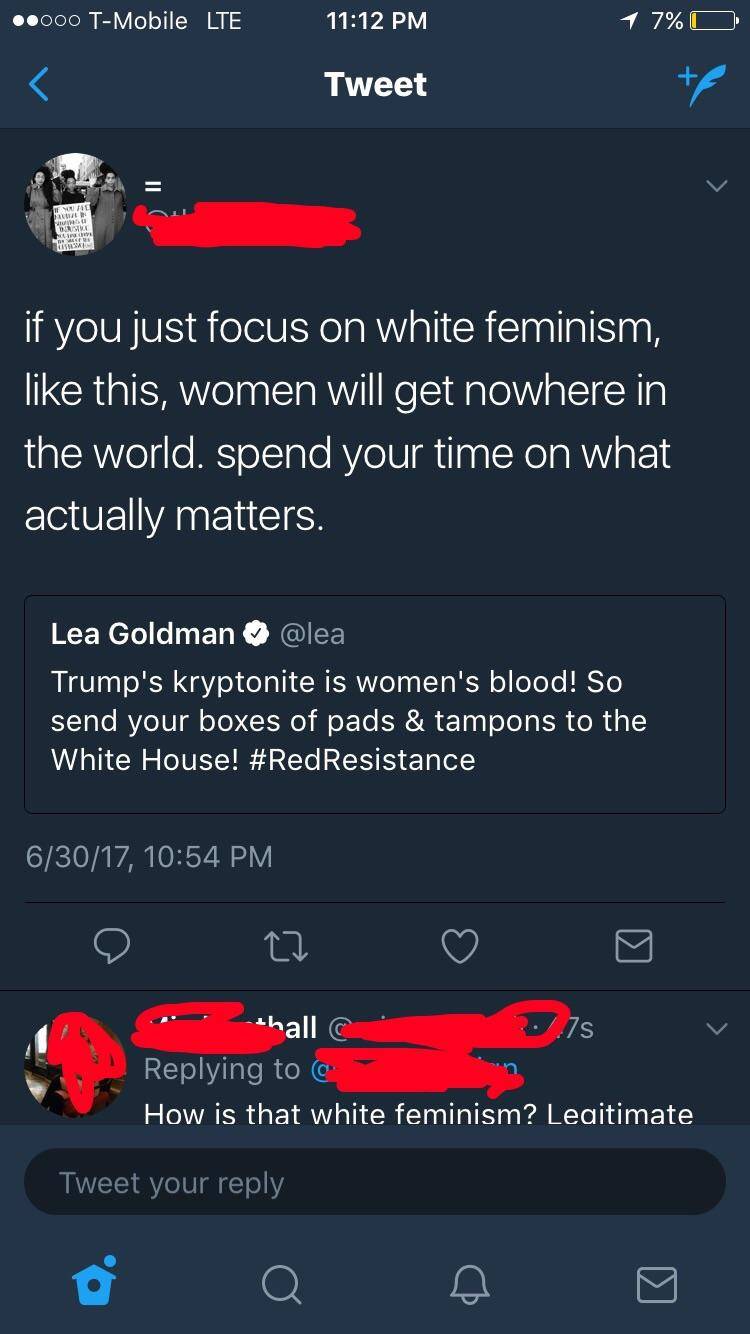Open Search from the bottom navigation
This screenshot has height=1334, width=750.
click(x=281, y=1286)
